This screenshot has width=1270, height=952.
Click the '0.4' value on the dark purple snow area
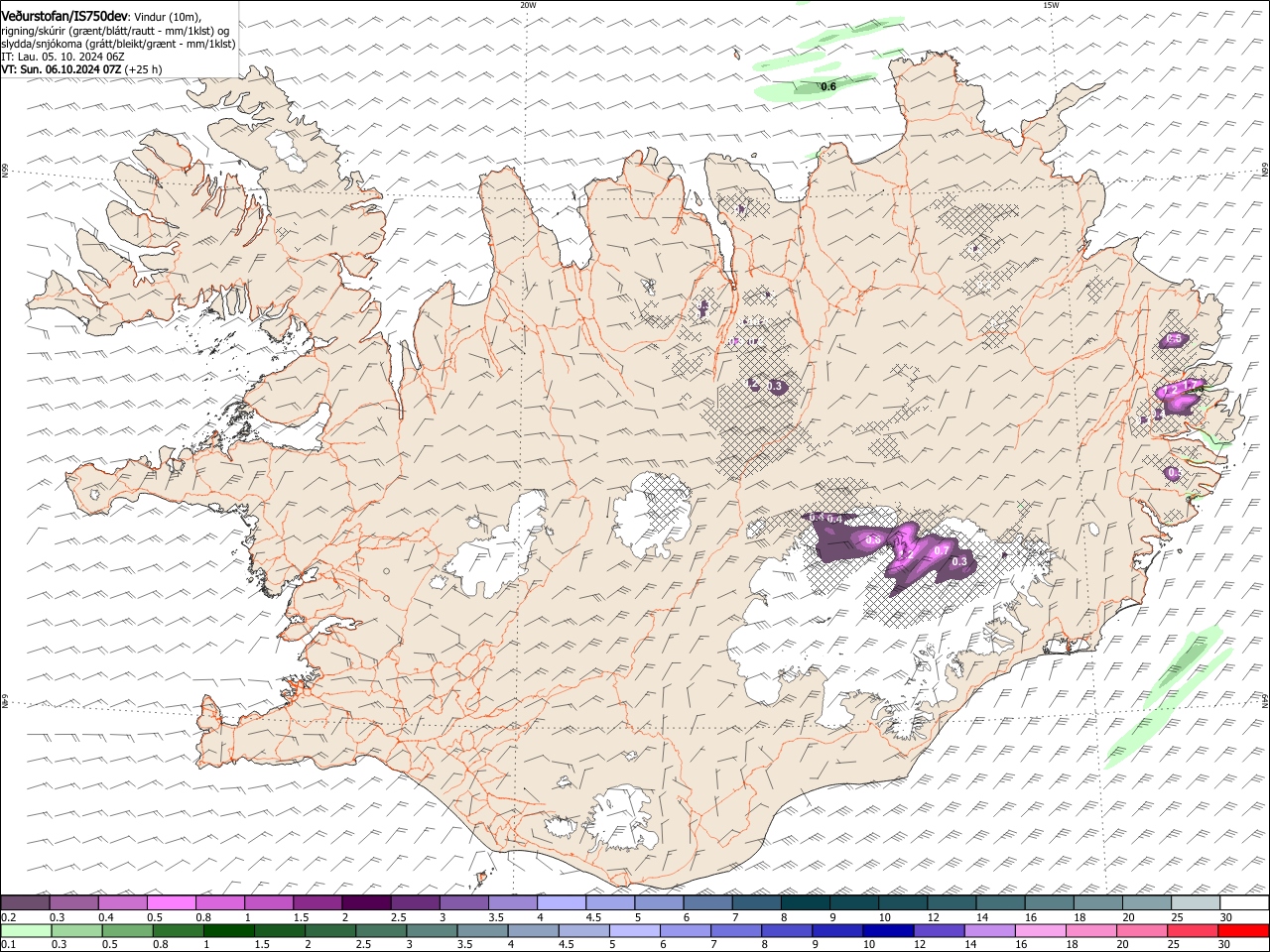point(835,519)
